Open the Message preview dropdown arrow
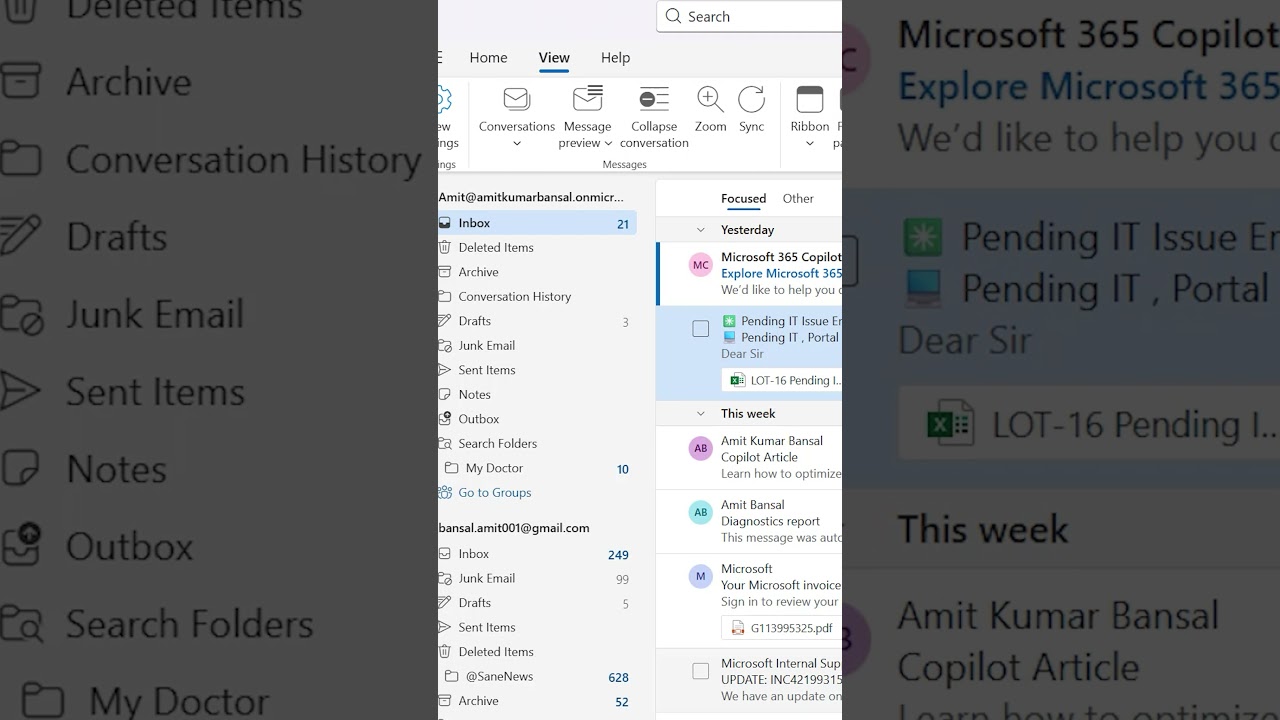Screen dimensions: 1280x720 [608, 144]
